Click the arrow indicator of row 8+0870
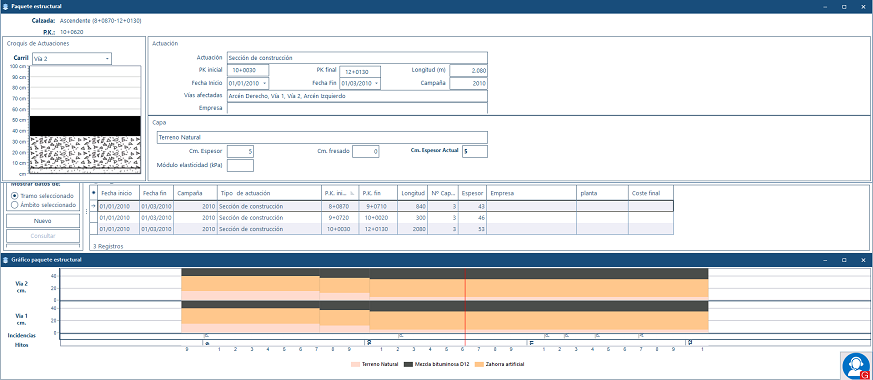The image size is (873, 380). tap(94, 206)
